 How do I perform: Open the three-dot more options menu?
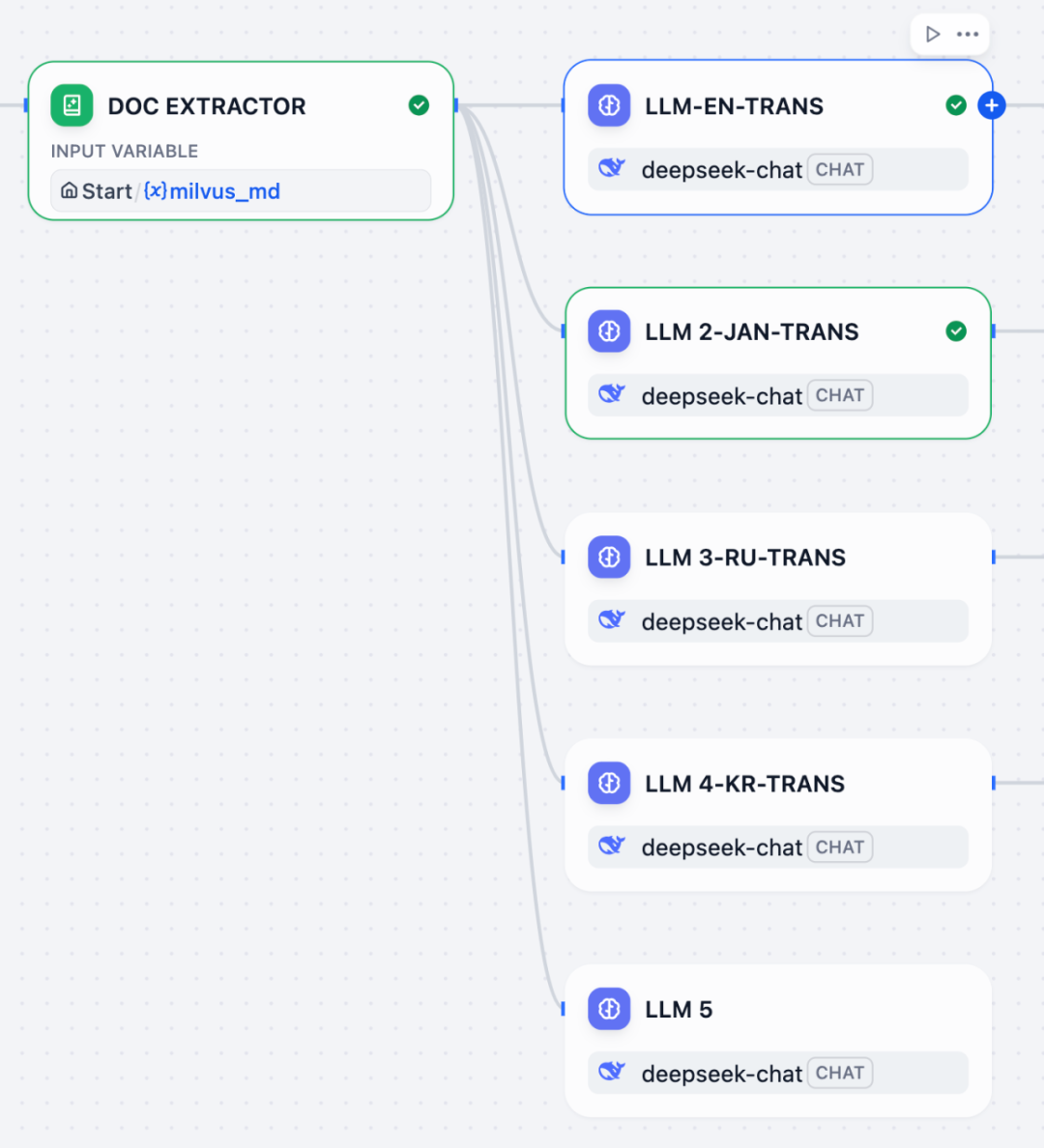968,35
